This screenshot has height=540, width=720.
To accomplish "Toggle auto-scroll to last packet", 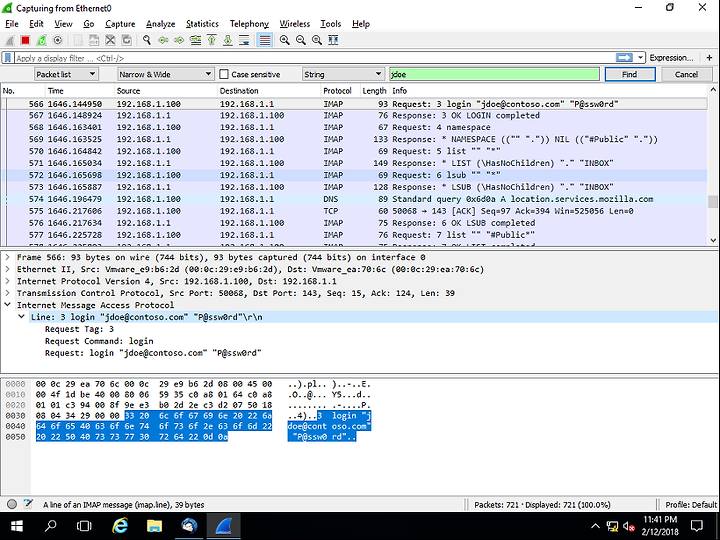I will 244,40.
